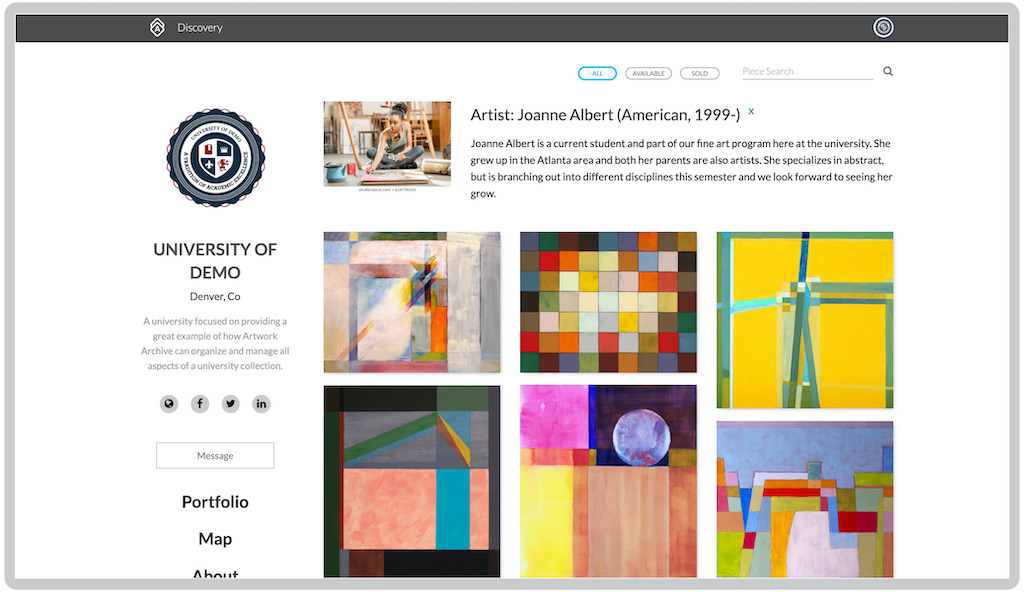Toggle the SOLD filter
Viewport: 1024px width, 592px height.
click(x=699, y=74)
